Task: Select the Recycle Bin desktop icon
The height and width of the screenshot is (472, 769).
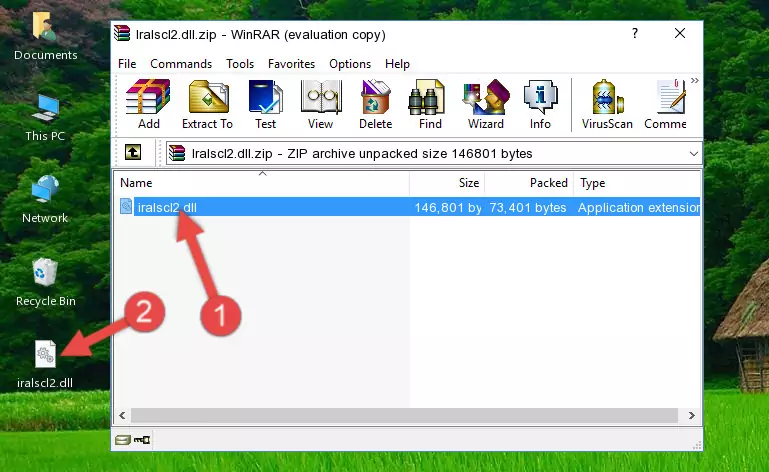Action: tap(46, 282)
